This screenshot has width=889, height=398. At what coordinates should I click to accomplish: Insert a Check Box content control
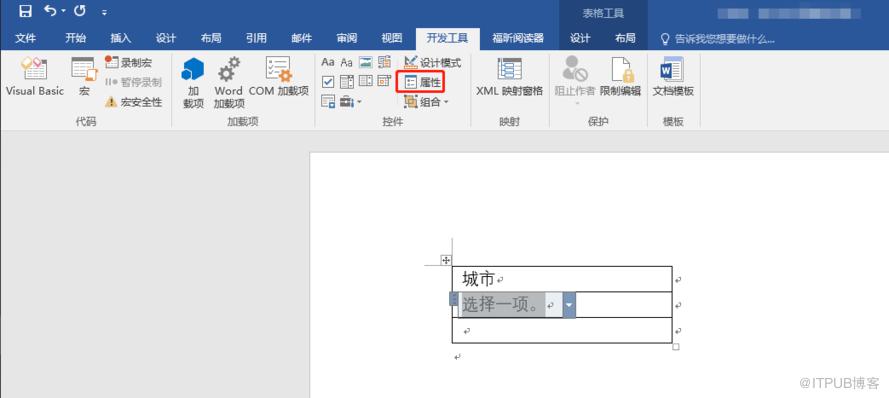[328, 82]
